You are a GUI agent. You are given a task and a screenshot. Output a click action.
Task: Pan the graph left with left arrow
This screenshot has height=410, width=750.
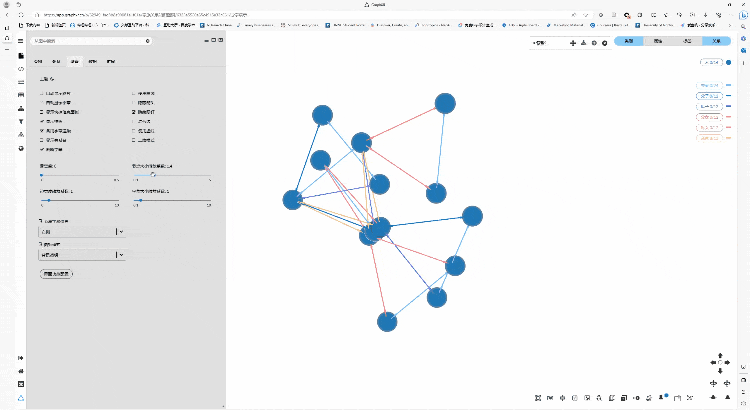[x=713, y=363]
